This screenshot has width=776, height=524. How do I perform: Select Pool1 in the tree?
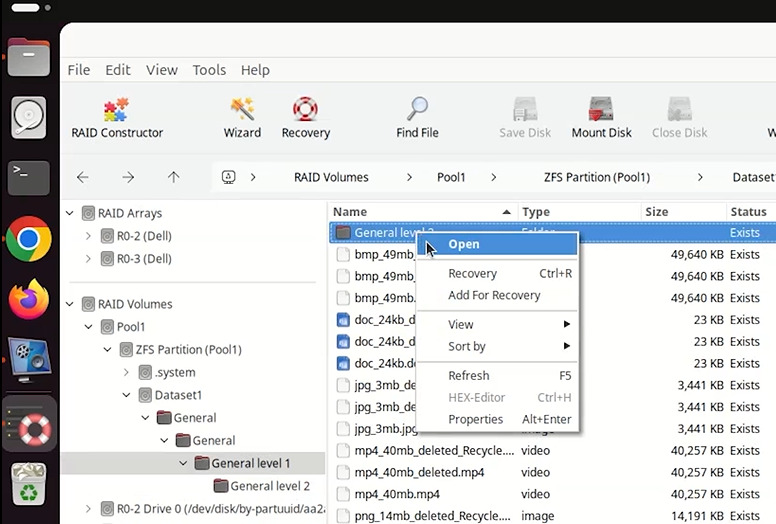pos(131,327)
